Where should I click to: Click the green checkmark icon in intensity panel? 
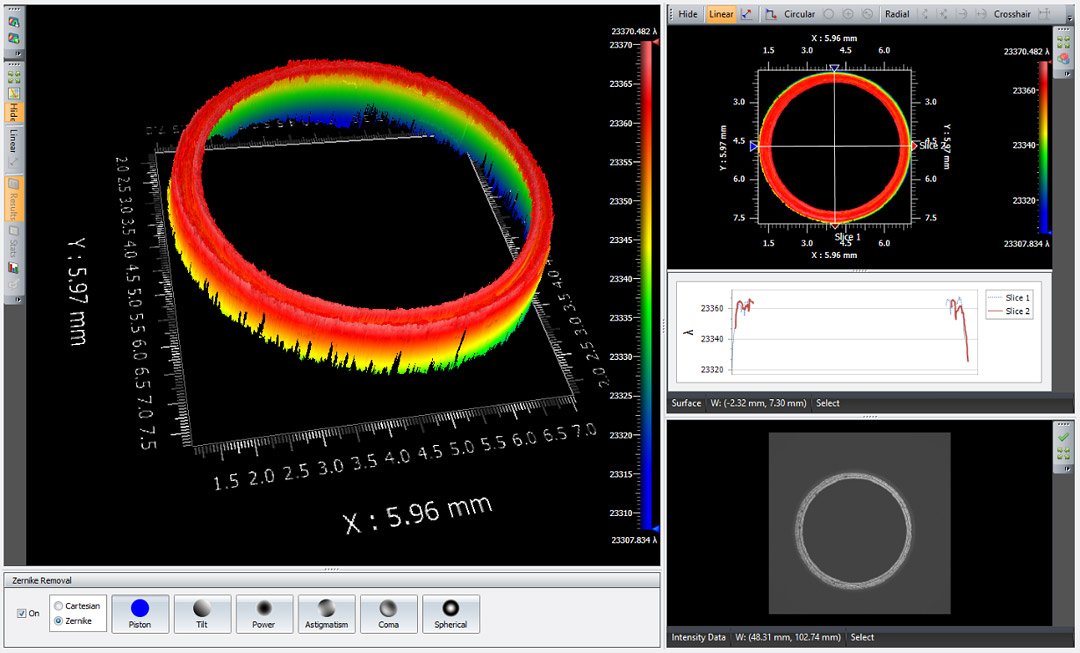coord(1063,437)
